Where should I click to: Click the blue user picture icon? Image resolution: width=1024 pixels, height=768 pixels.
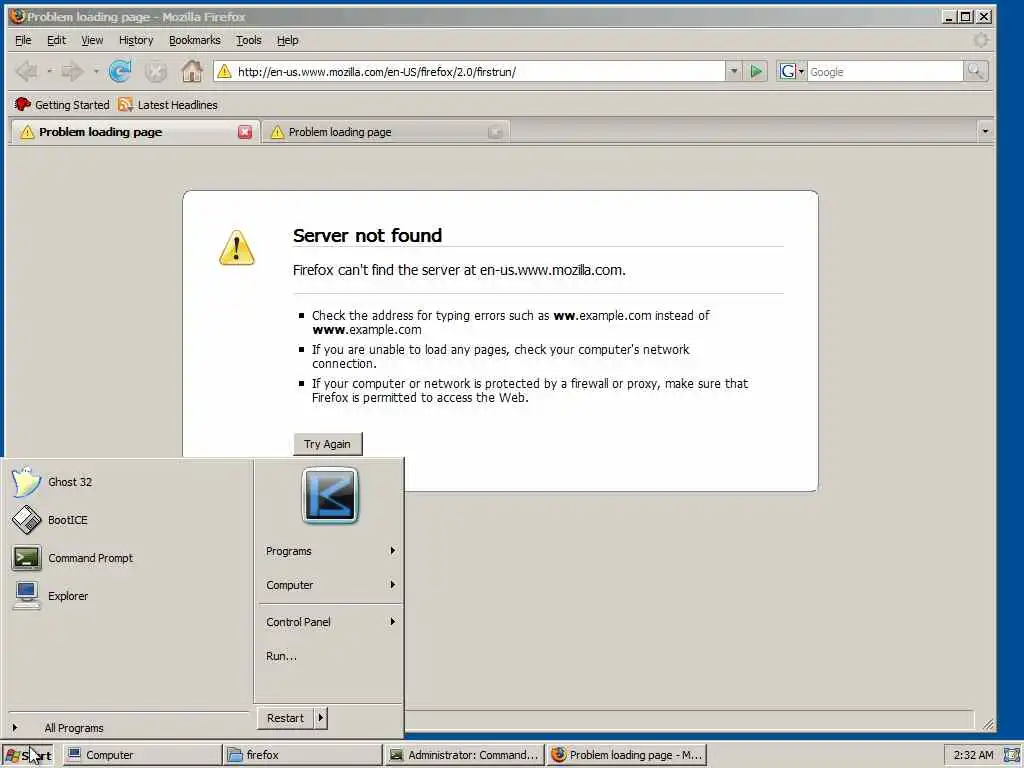click(x=330, y=495)
